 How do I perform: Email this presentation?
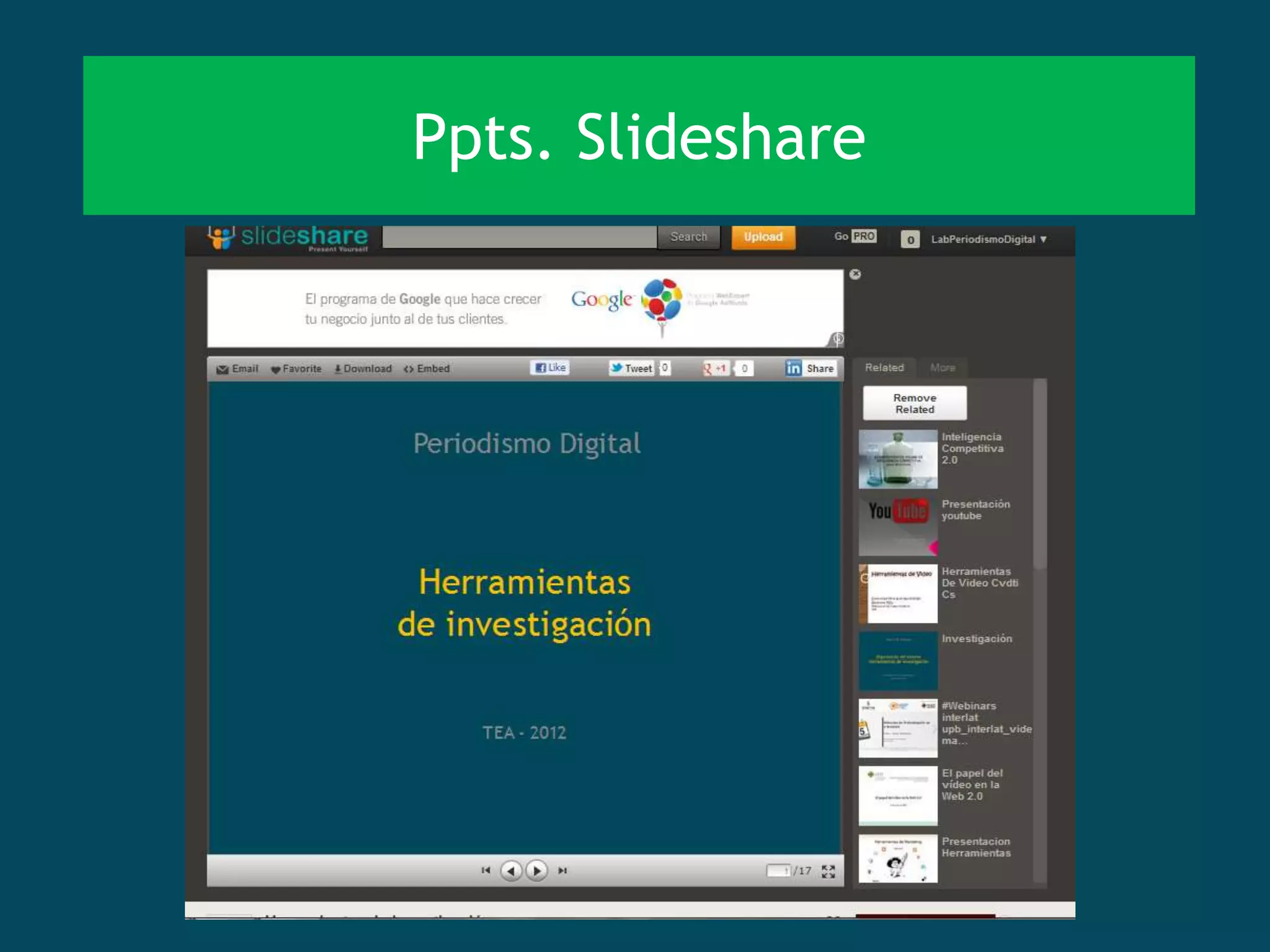pos(238,369)
